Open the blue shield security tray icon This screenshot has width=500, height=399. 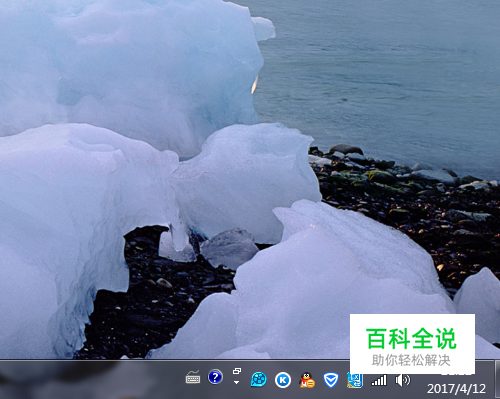click(x=331, y=380)
